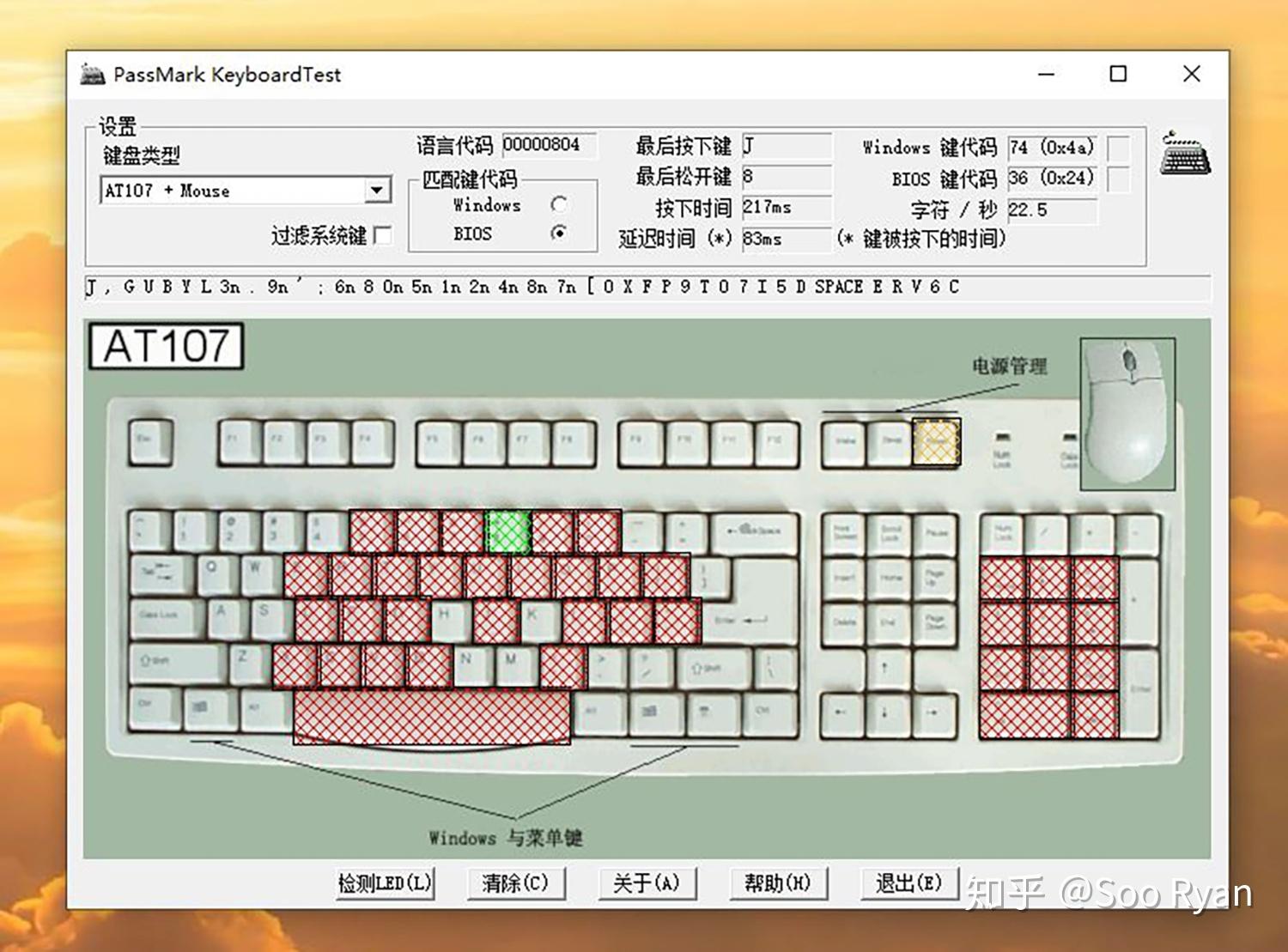
Task: Open the 关于(A) about dialog
Action: click(647, 882)
